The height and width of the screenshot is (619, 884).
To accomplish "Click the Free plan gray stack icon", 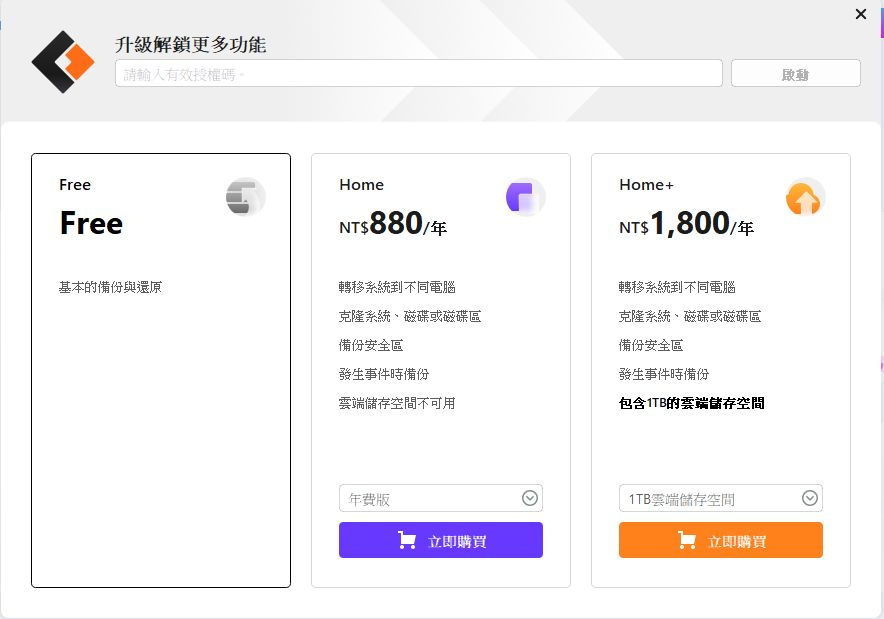I will [245, 198].
